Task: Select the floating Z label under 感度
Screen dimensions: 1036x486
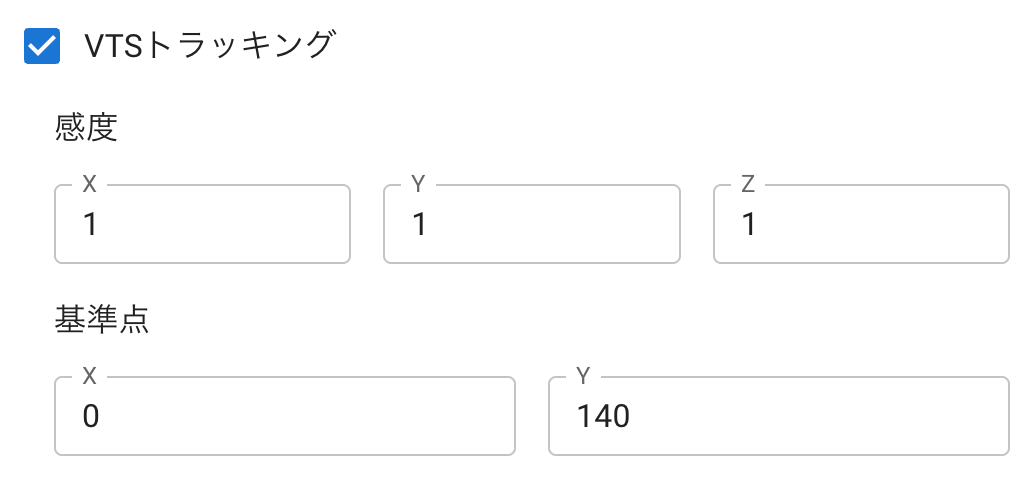Action: click(748, 184)
